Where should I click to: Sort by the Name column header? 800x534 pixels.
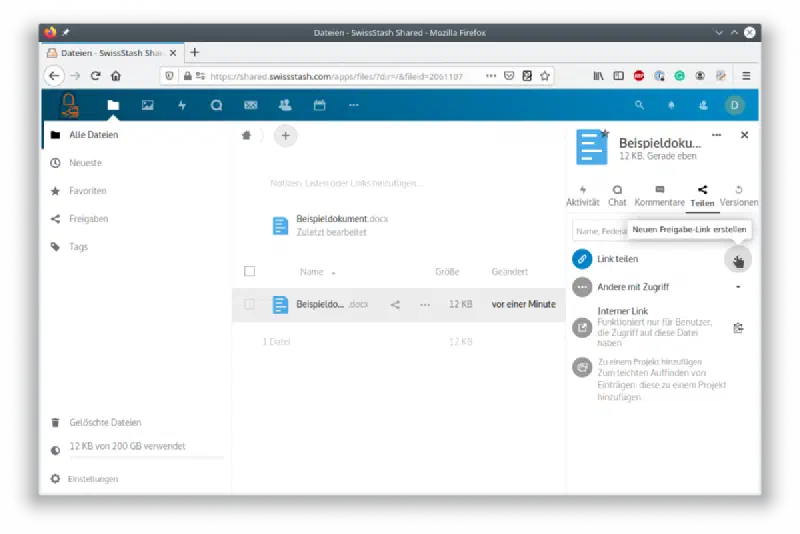[x=312, y=272]
